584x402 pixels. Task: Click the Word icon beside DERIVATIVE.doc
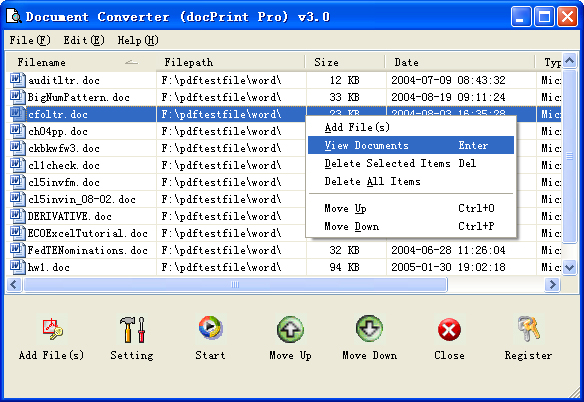click(17, 216)
